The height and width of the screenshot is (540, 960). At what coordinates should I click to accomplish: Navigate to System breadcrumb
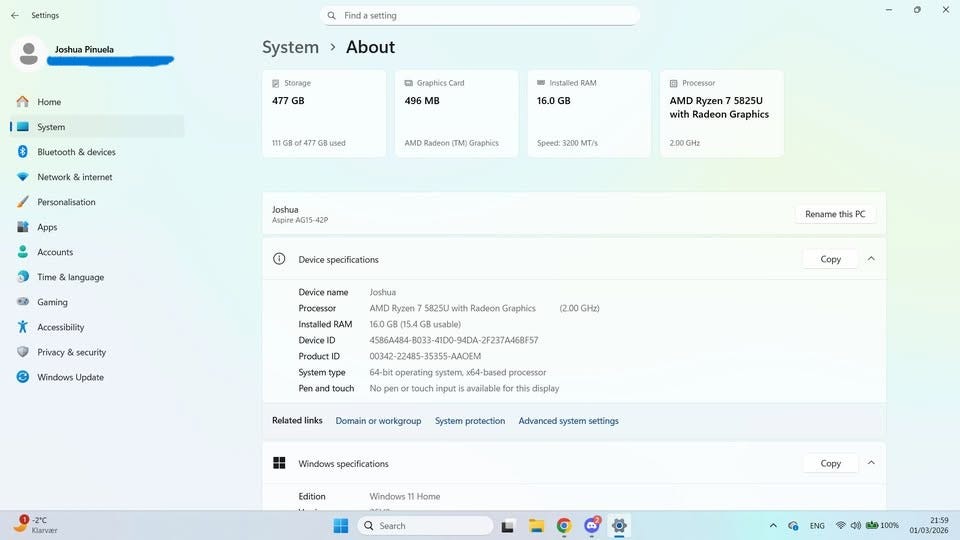[x=290, y=47]
